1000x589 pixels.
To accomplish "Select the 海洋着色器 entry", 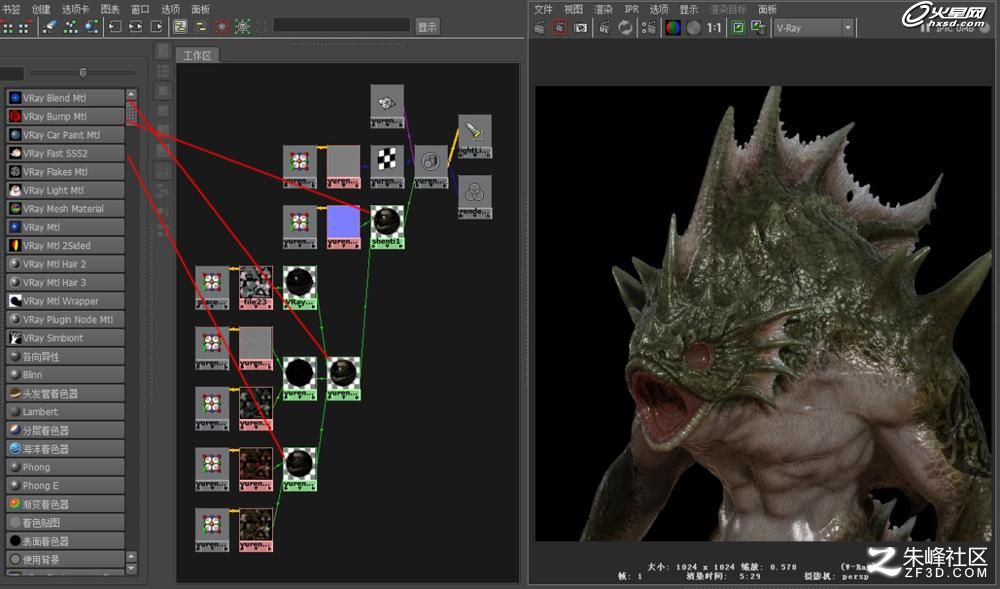I will (x=65, y=449).
